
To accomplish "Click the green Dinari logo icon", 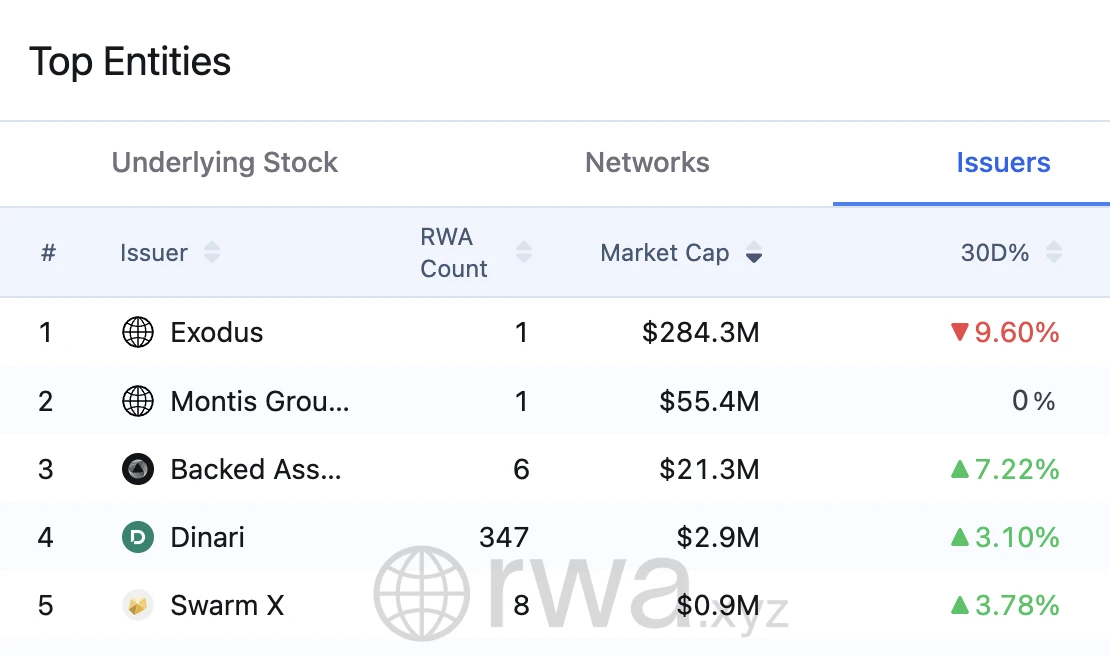I will point(137,537).
